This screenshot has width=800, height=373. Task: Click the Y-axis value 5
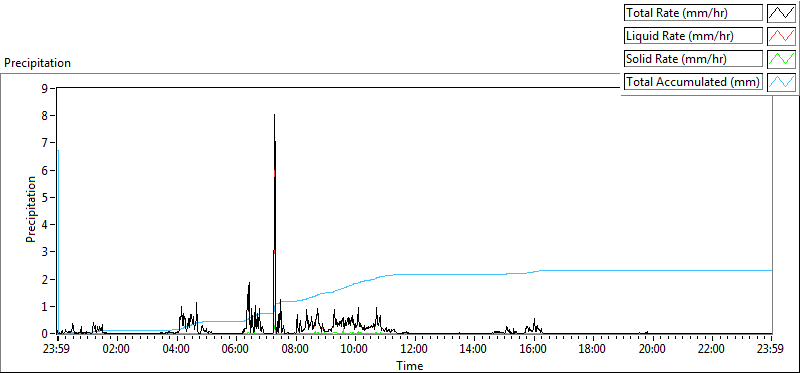(45, 197)
